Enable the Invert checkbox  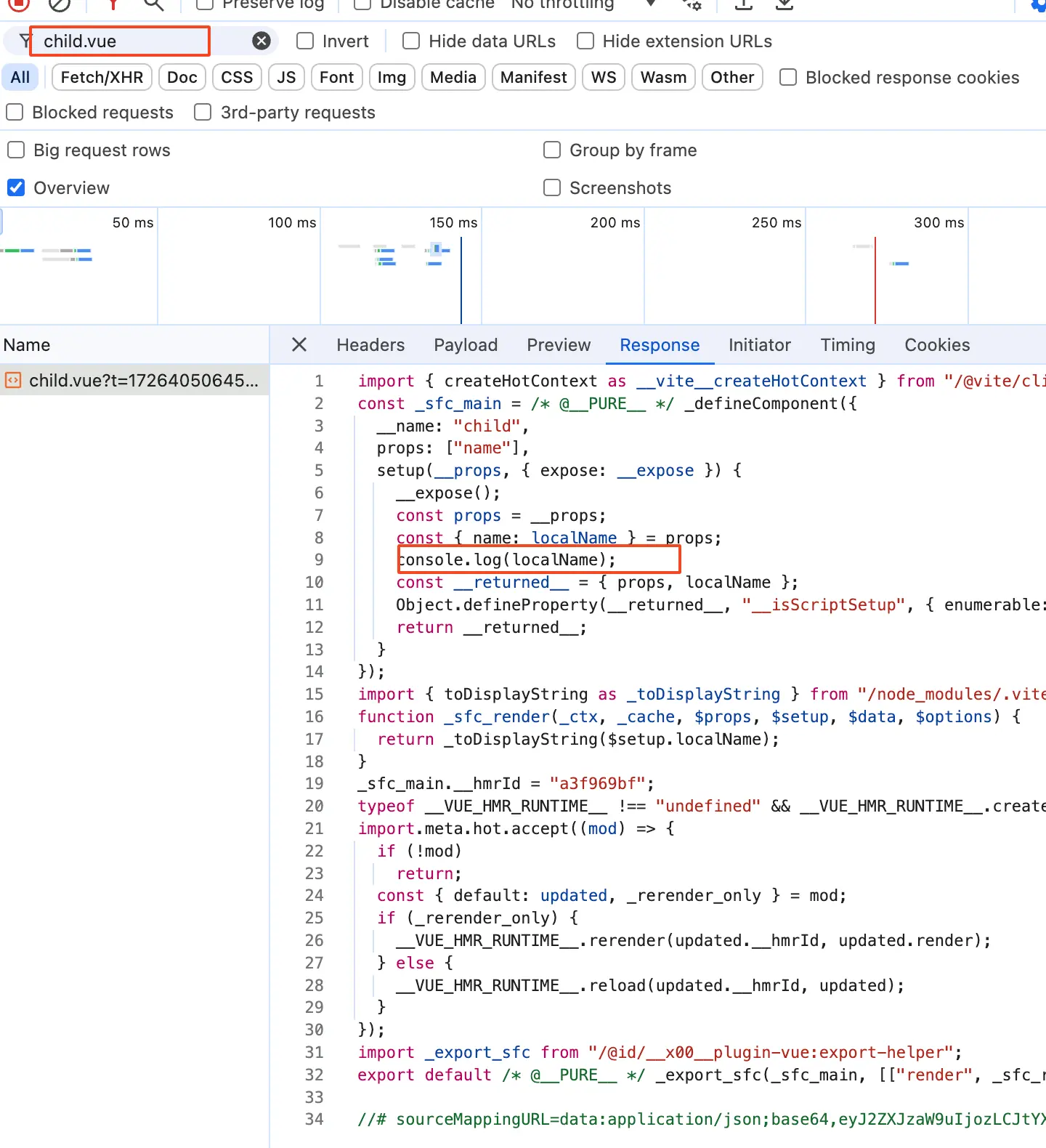point(306,41)
